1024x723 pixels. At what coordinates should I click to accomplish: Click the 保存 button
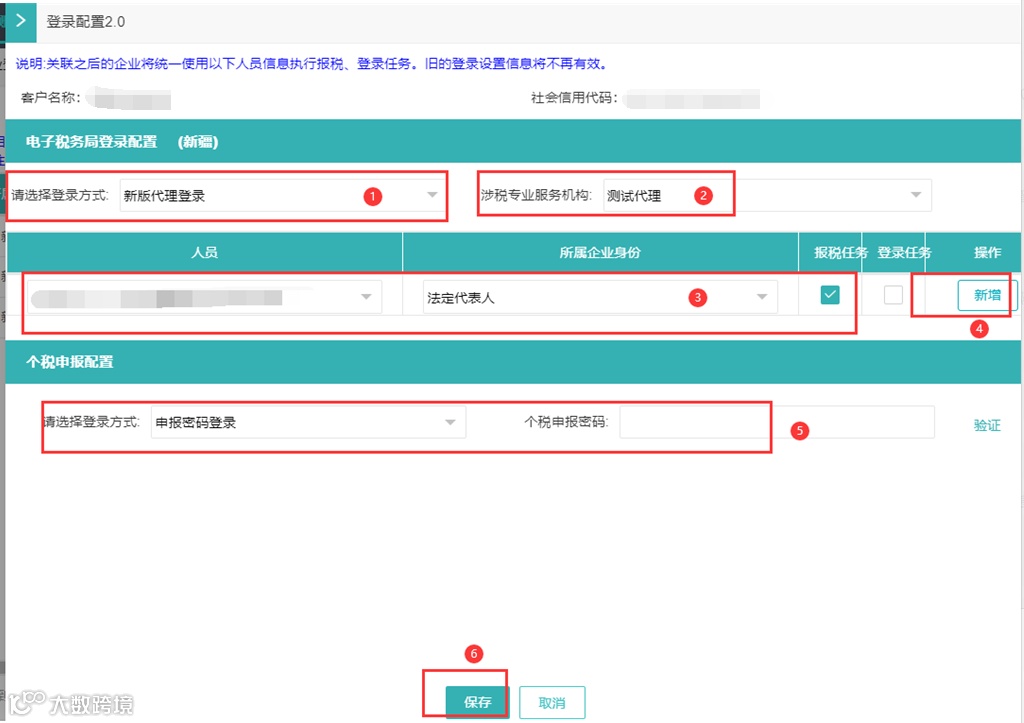pos(477,702)
